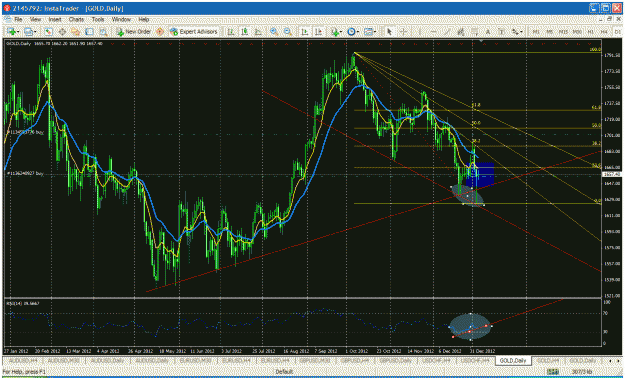
Task: Click the InstaTrader application icon in title bar
Action: click(6, 8)
